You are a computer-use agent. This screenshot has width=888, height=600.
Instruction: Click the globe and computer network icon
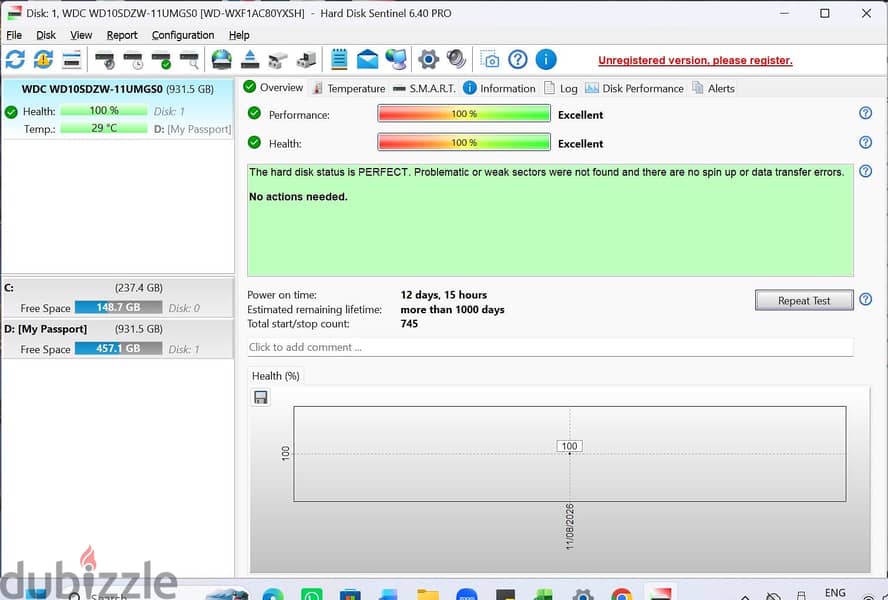tap(396, 59)
